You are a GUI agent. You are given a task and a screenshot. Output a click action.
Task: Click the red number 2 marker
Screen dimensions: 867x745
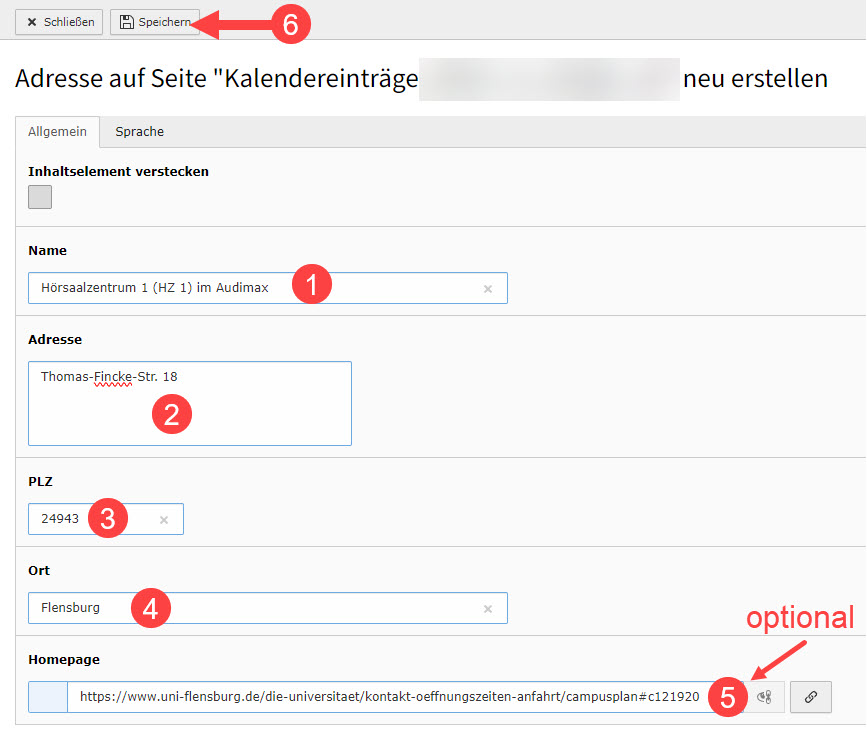171,414
